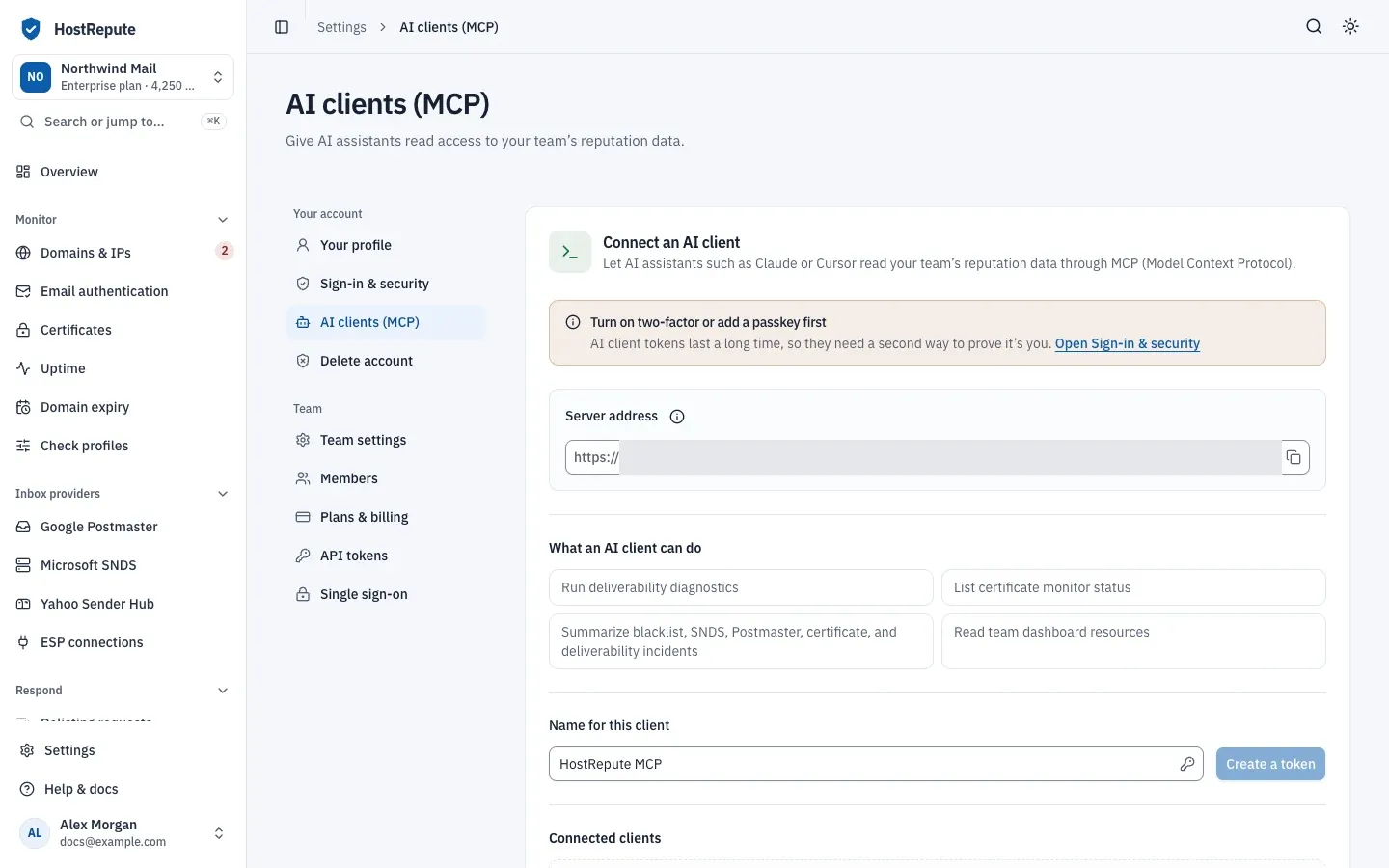Click the Settings breadcrumb link
The image size is (1389, 868).
341,27
